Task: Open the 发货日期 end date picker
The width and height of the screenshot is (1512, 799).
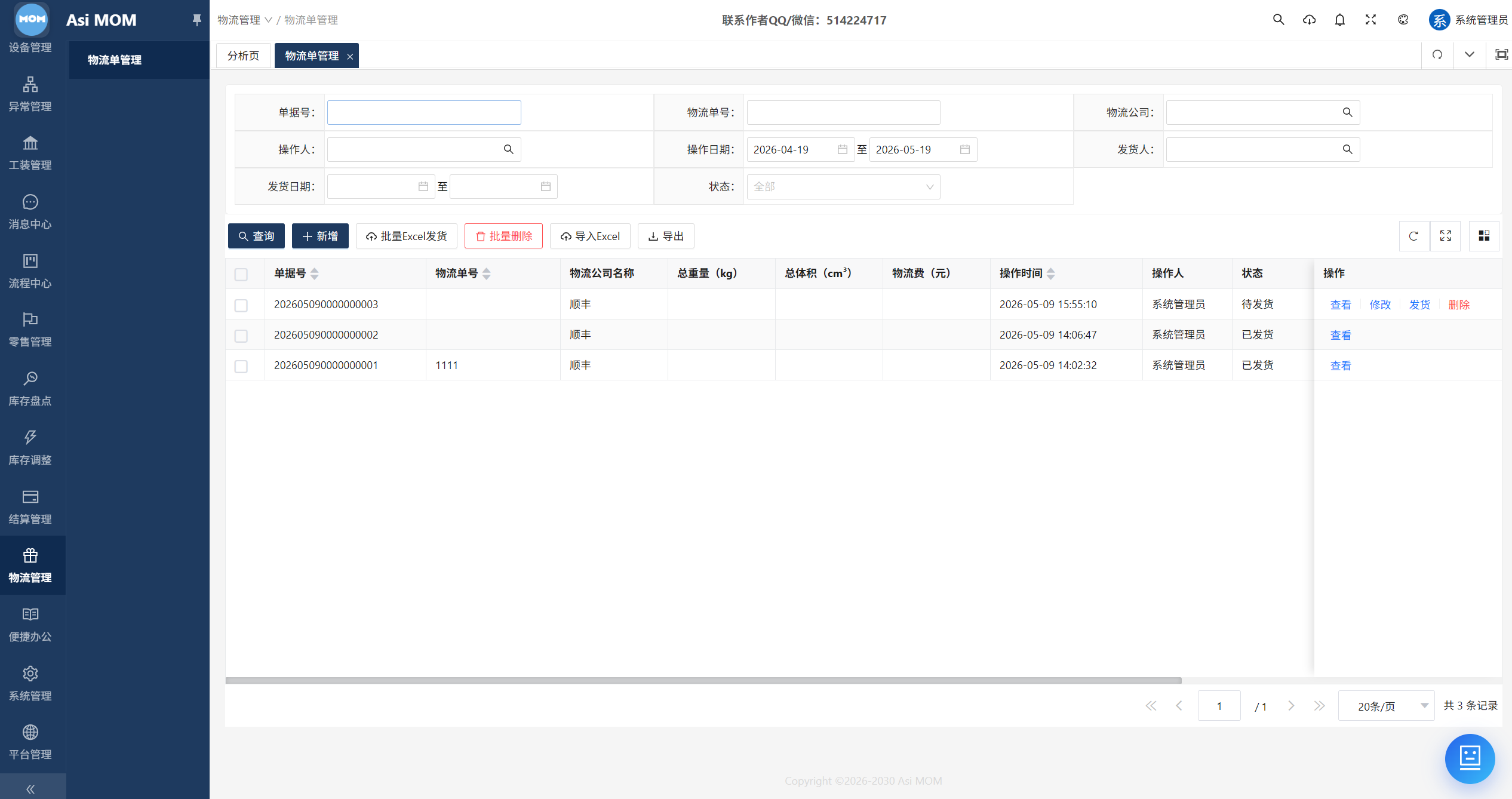Action: pos(503,187)
